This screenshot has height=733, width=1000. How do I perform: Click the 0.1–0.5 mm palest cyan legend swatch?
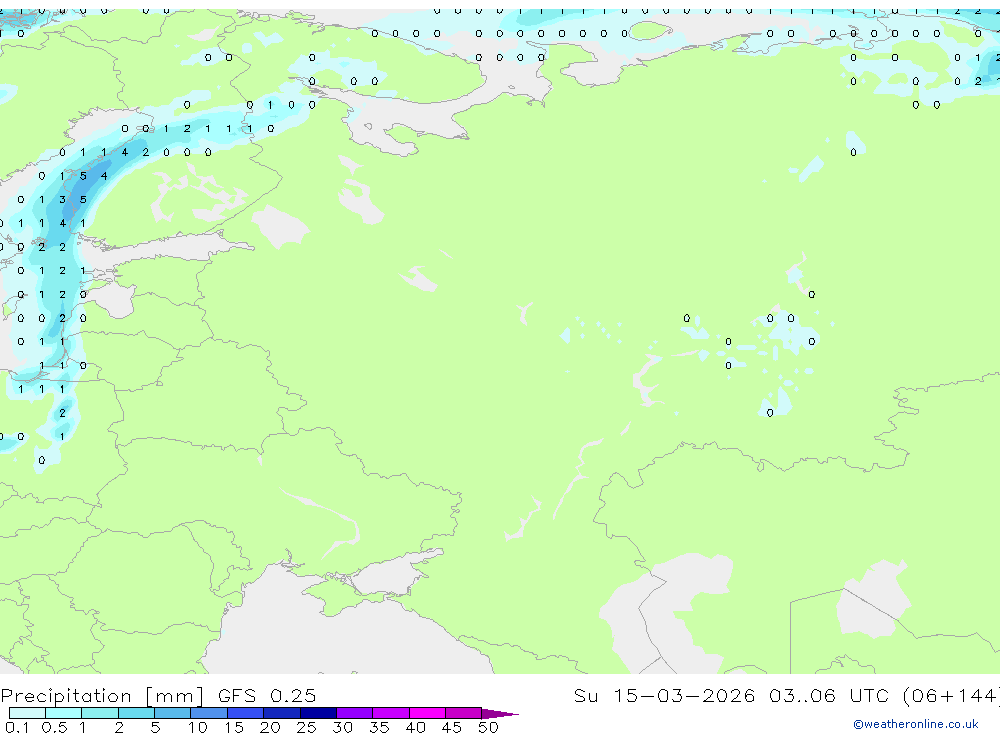tap(27, 713)
